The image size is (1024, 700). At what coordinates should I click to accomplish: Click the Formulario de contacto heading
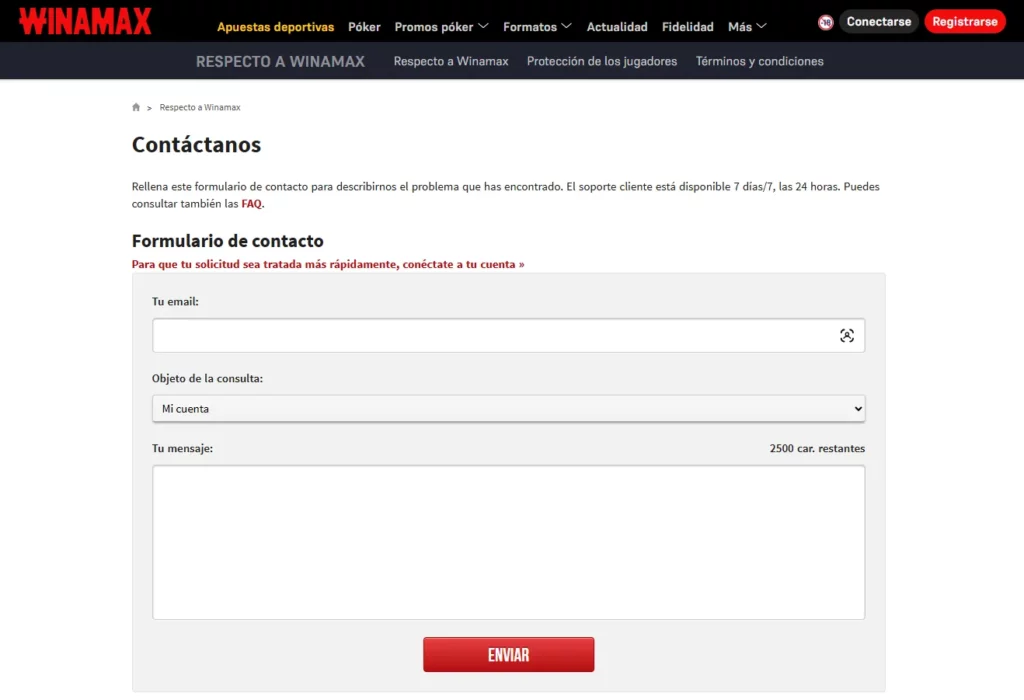click(228, 241)
